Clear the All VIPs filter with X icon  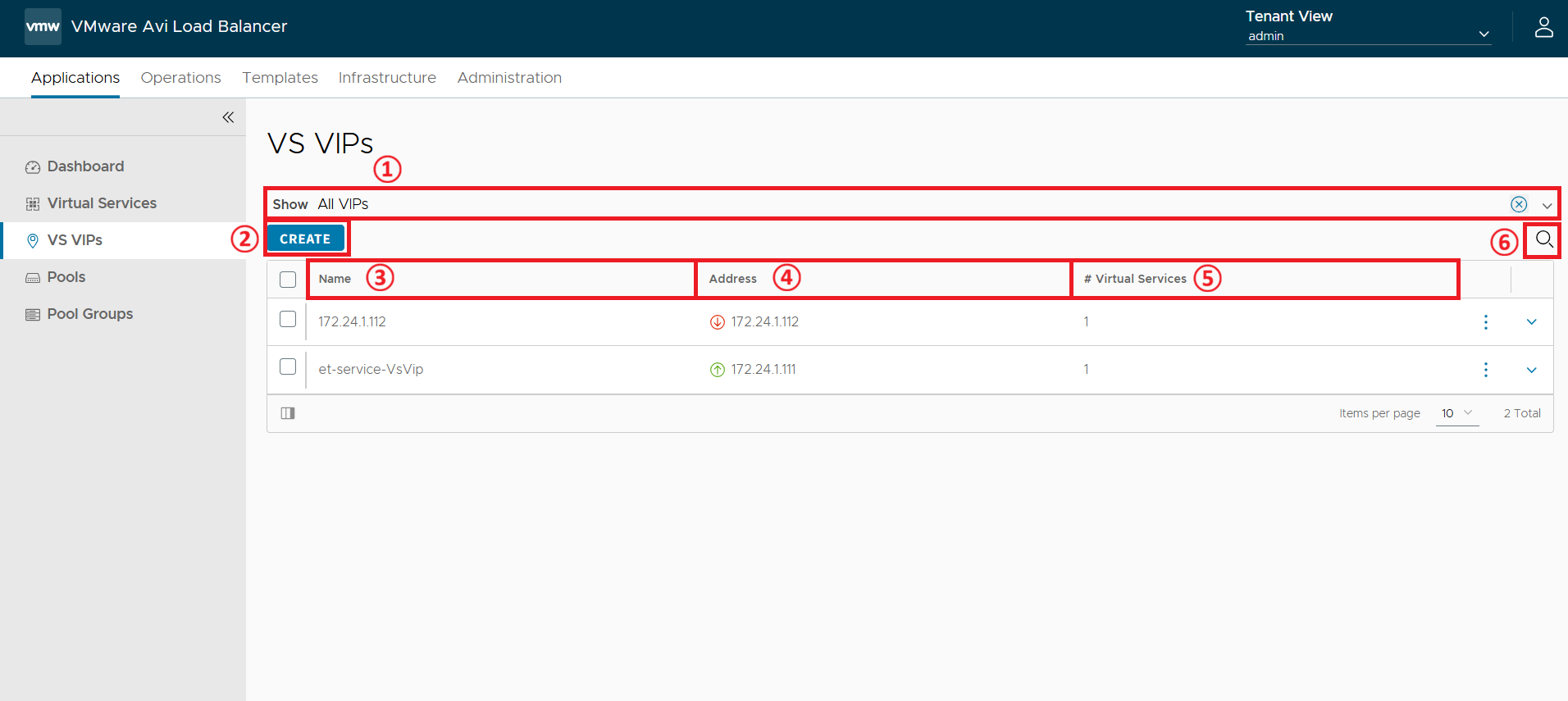coord(1519,204)
